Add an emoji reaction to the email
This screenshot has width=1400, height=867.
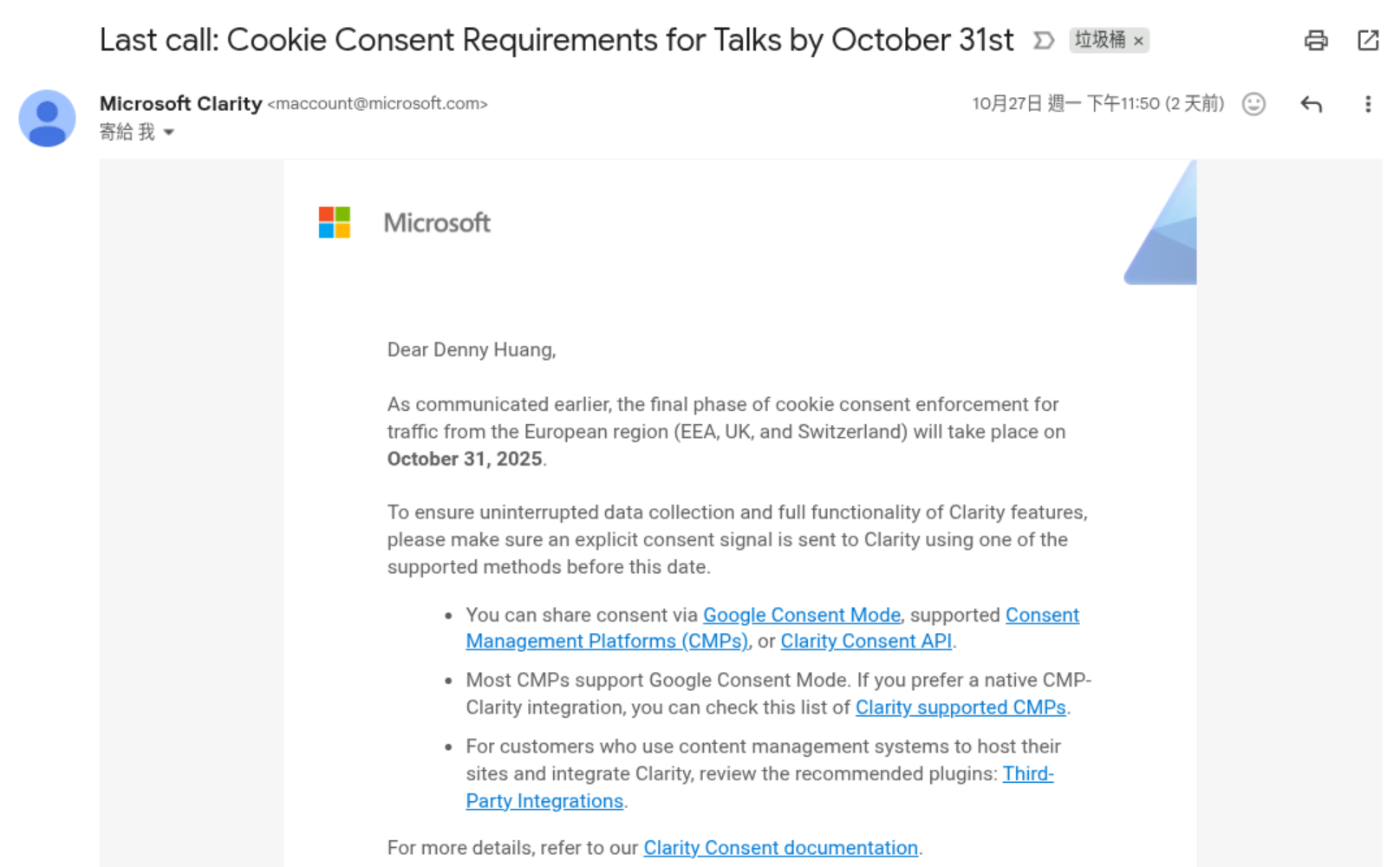pos(1253,104)
